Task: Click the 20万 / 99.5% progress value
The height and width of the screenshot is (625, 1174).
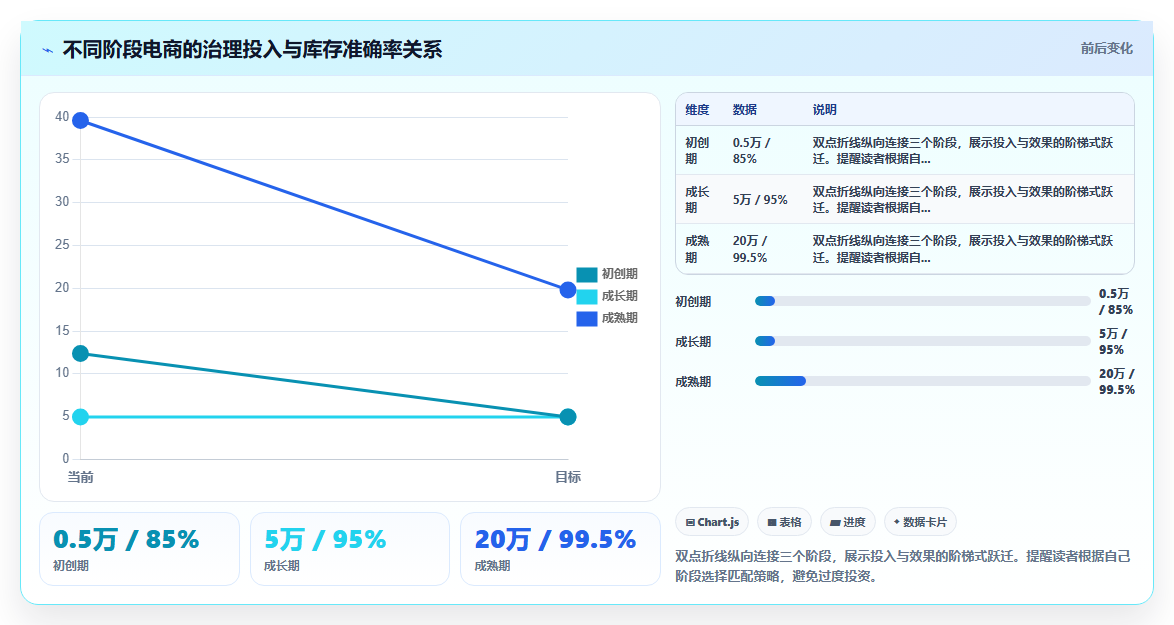Action: click(x=1116, y=382)
